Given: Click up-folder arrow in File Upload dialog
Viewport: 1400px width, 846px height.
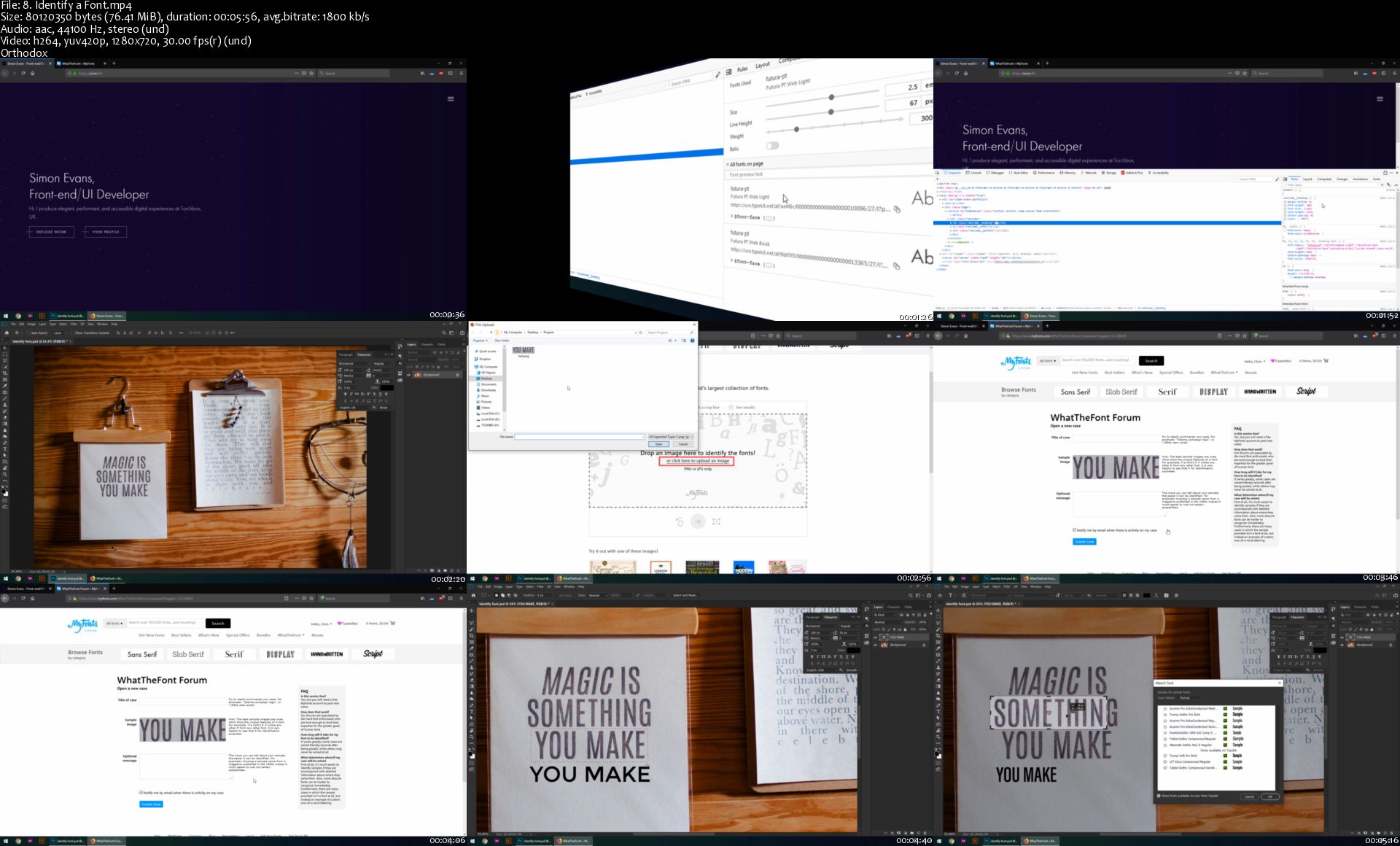Looking at the screenshot, I should pyautogui.click(x=491, y=333).
